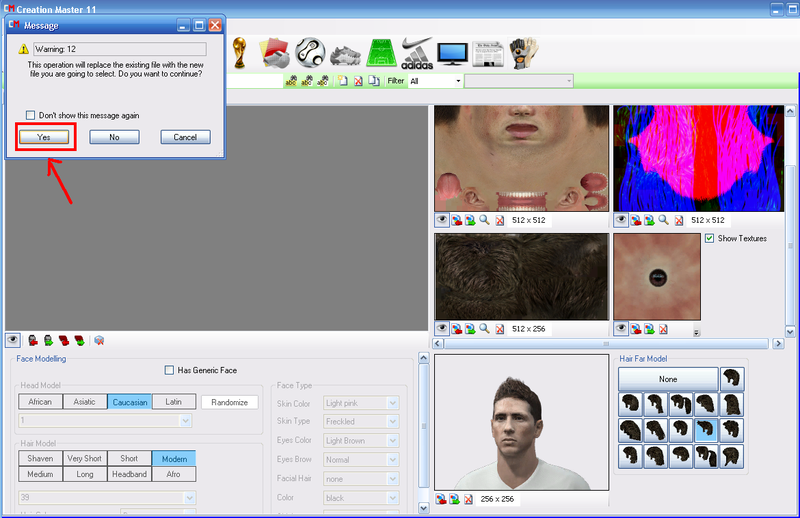Click the referee cards and whistle icon
This screenshot has width=800, height=518.
274,52
